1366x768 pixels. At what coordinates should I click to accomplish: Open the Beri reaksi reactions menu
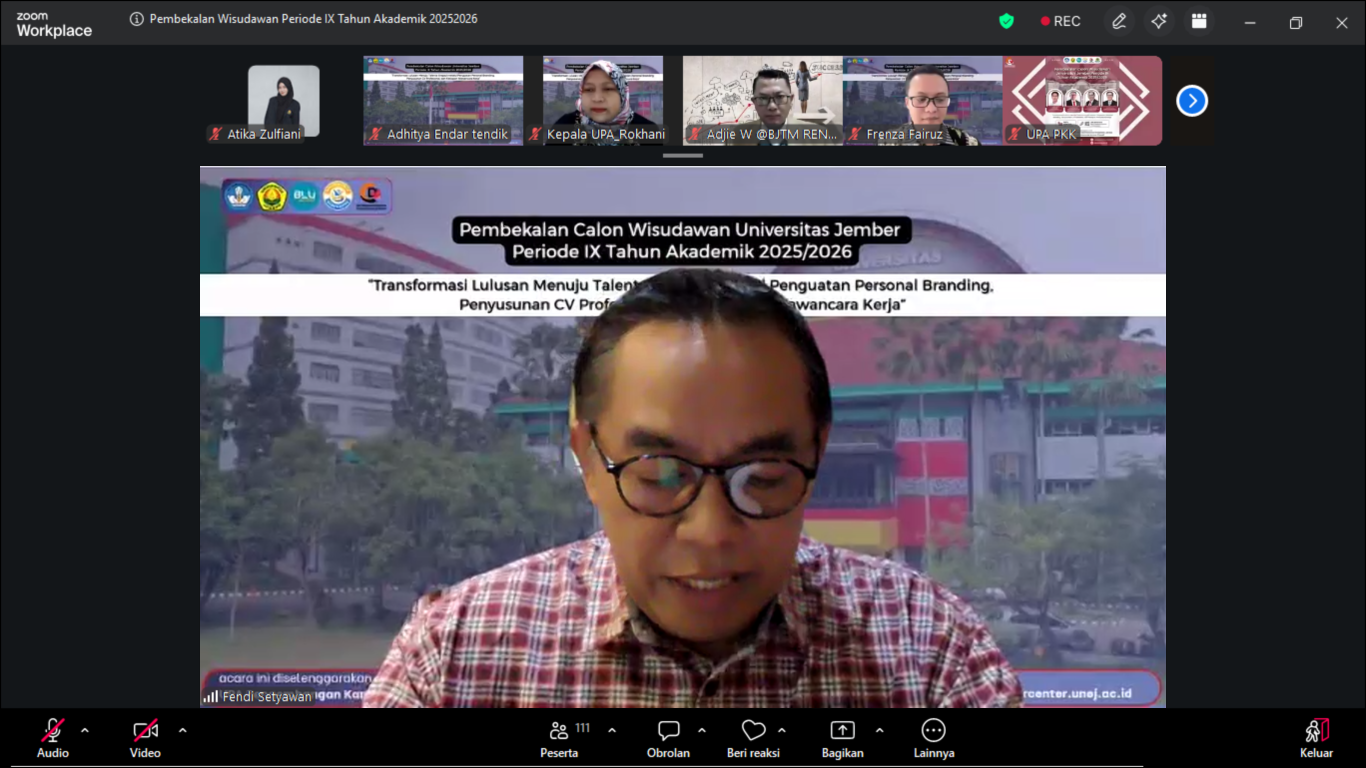click(x=753, y=738)
